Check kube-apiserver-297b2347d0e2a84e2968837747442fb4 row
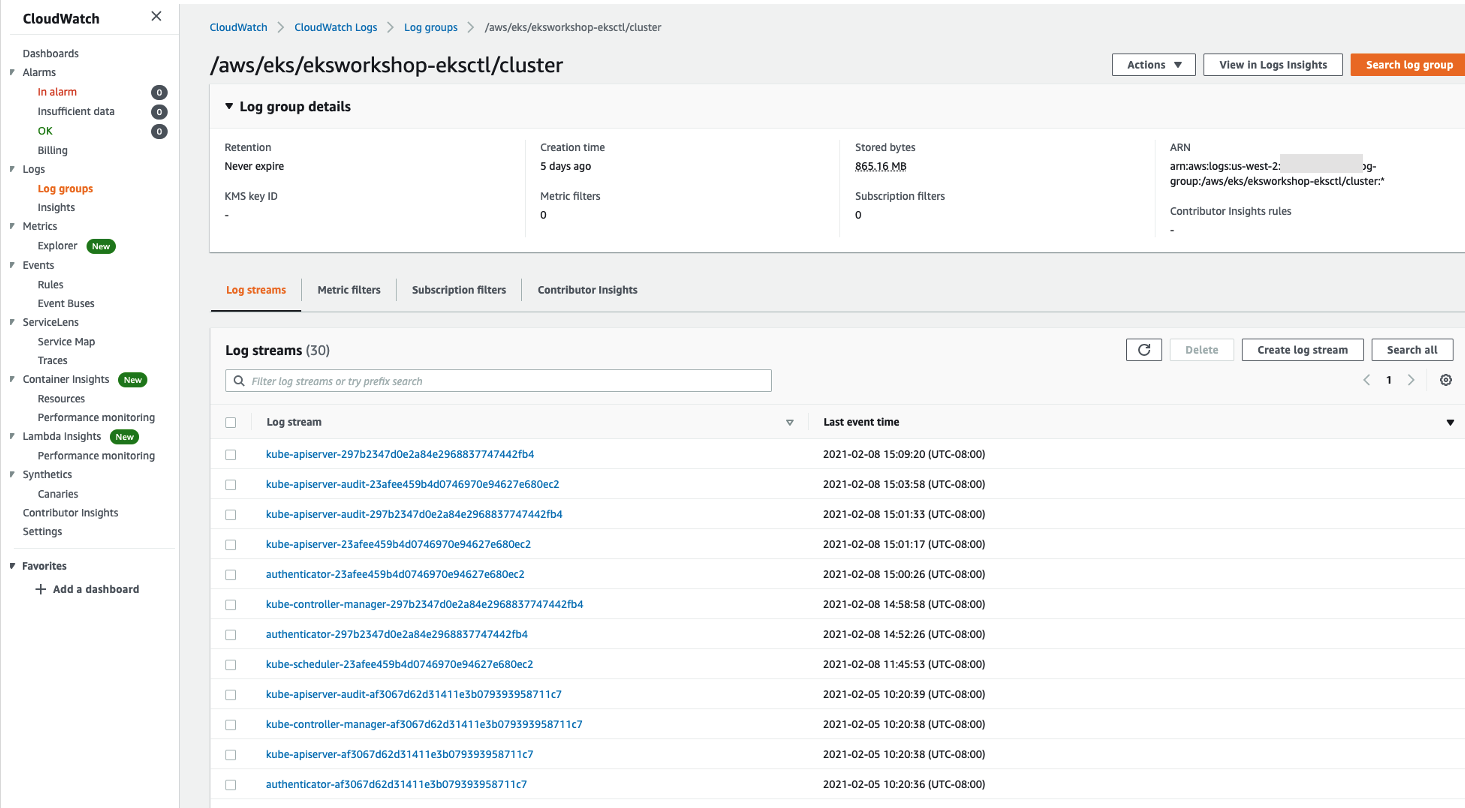The image size is (1465, 808). point(231,455)
